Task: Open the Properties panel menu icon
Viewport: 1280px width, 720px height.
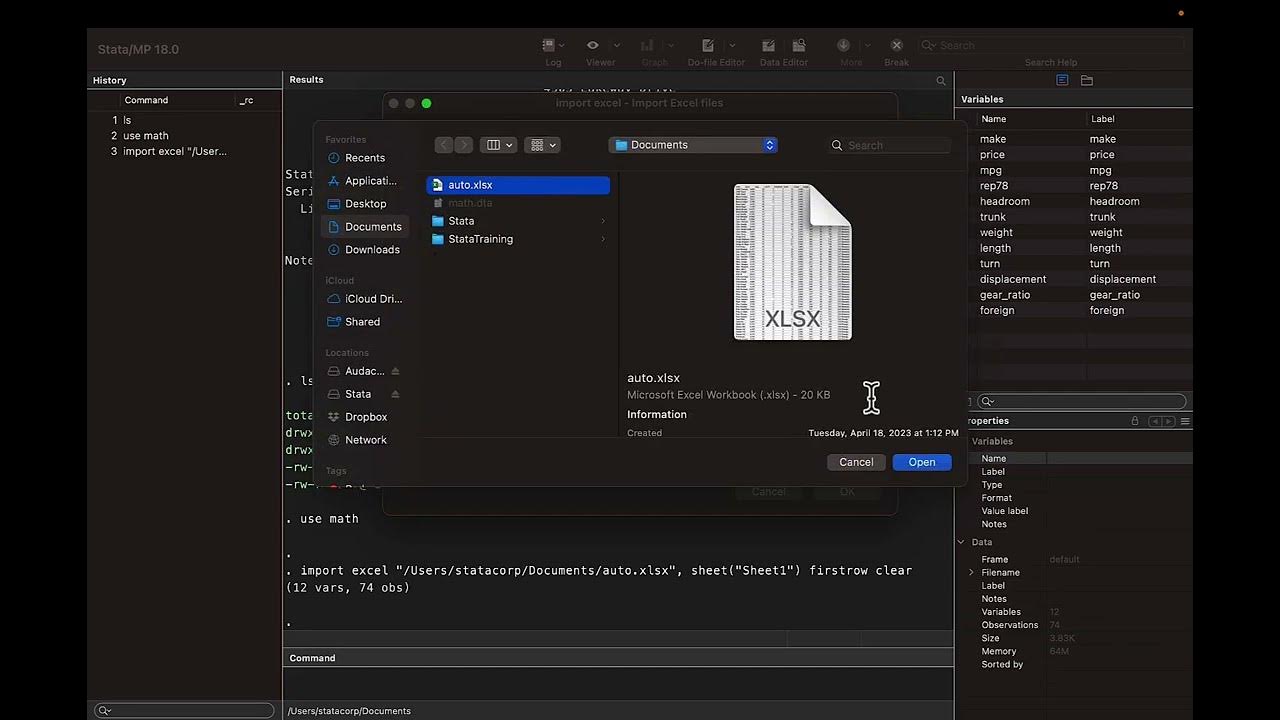Action: [x=1186, y=421]
